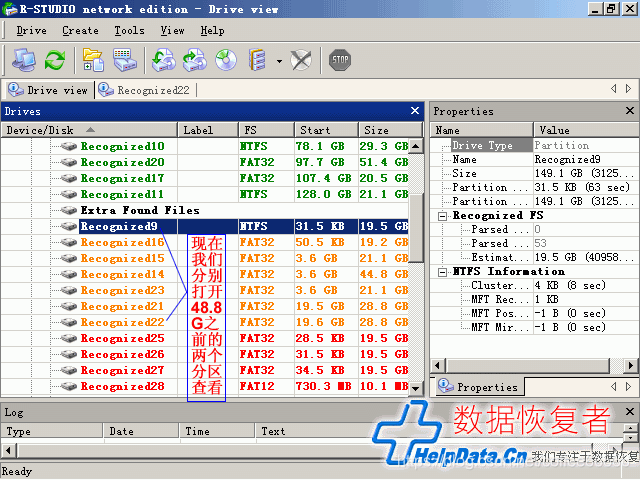Click the Open Image disk icon

pos(194,60)
